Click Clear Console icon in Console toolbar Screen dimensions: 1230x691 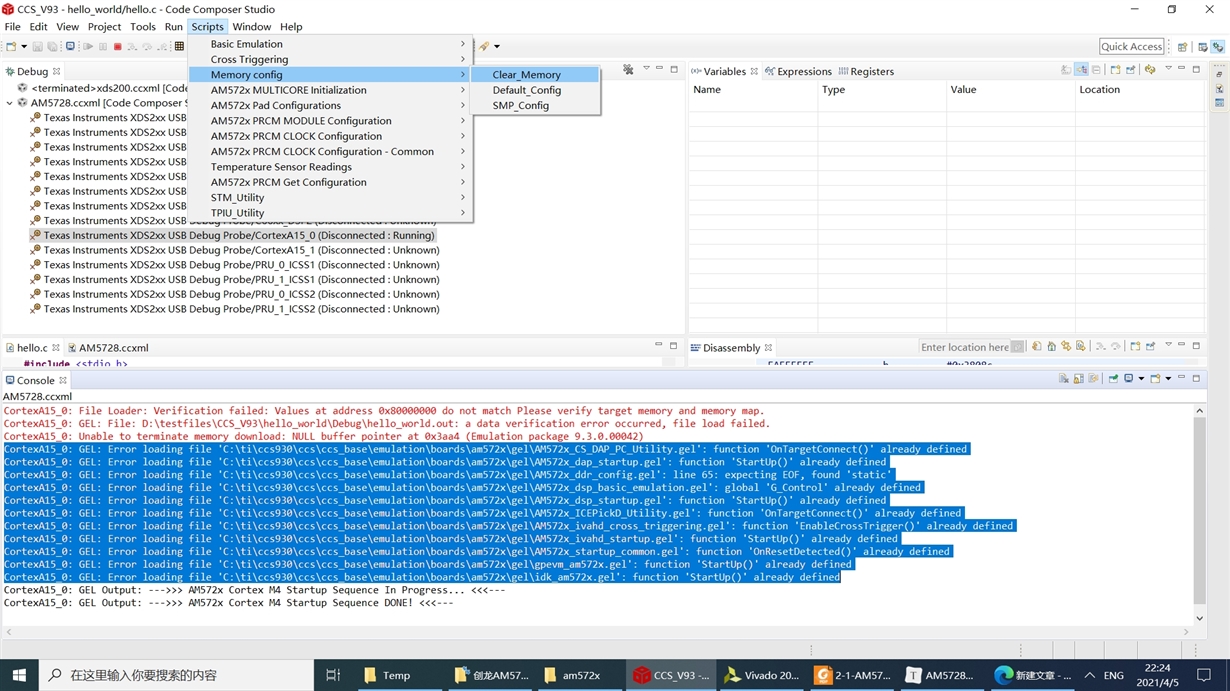tap(1064, 378)
